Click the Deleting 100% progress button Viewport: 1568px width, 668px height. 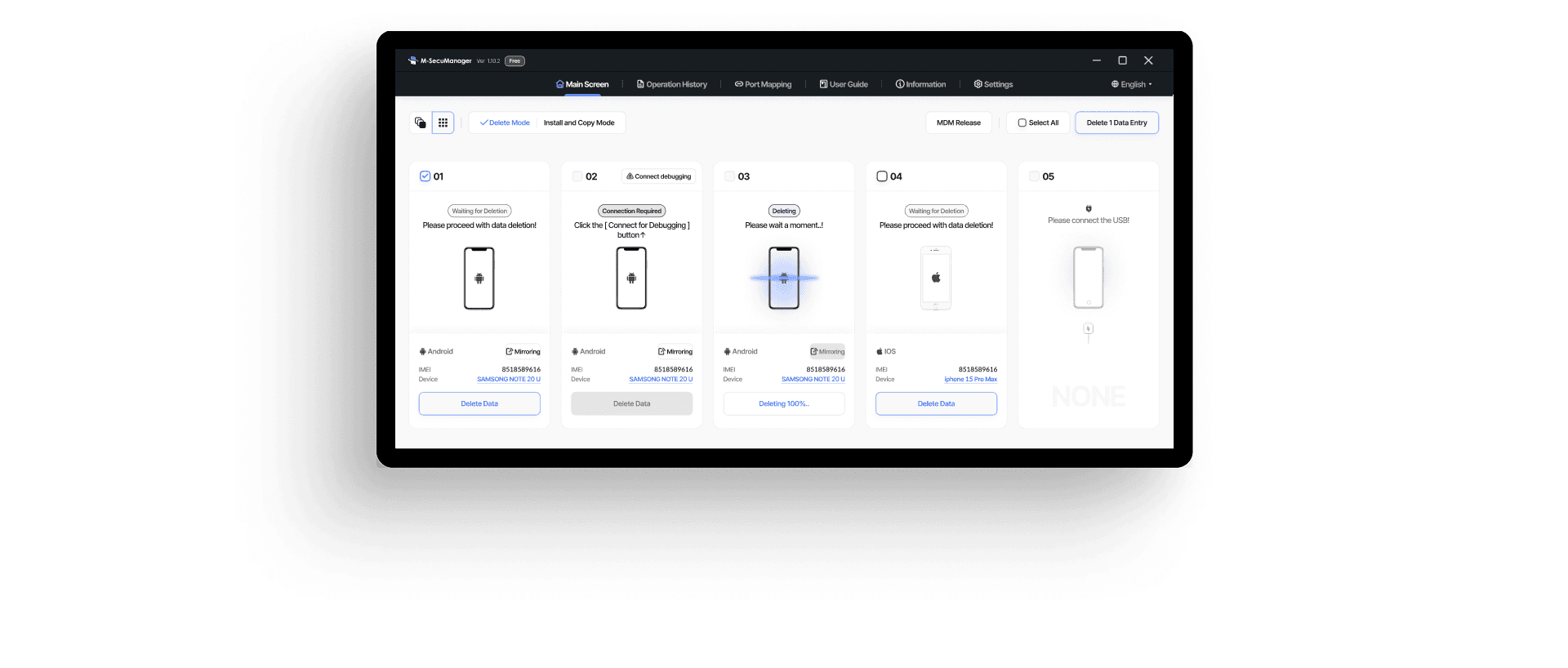784,403
